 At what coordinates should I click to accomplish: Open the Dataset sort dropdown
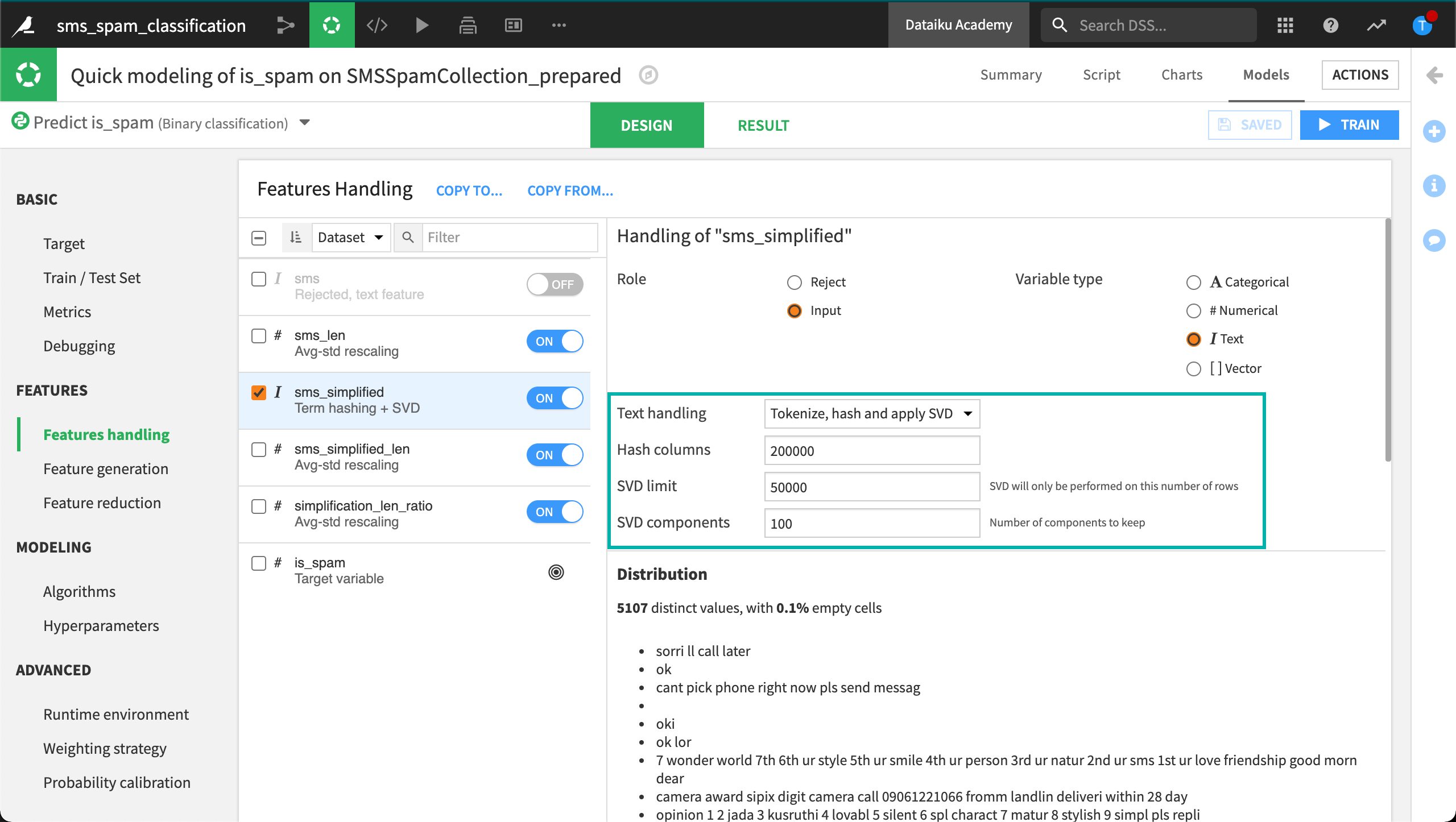[351, 237]
